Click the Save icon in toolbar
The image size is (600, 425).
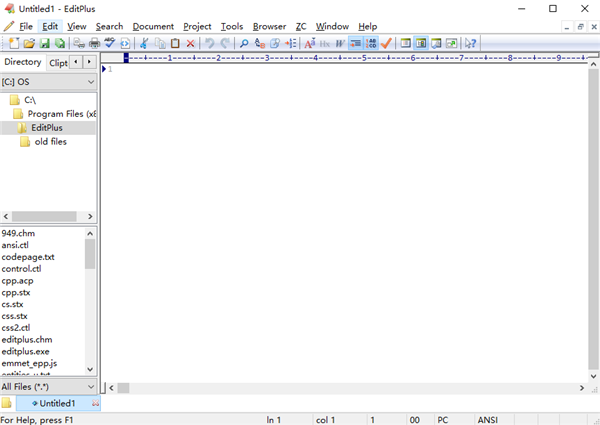click(x=45, y=43)
